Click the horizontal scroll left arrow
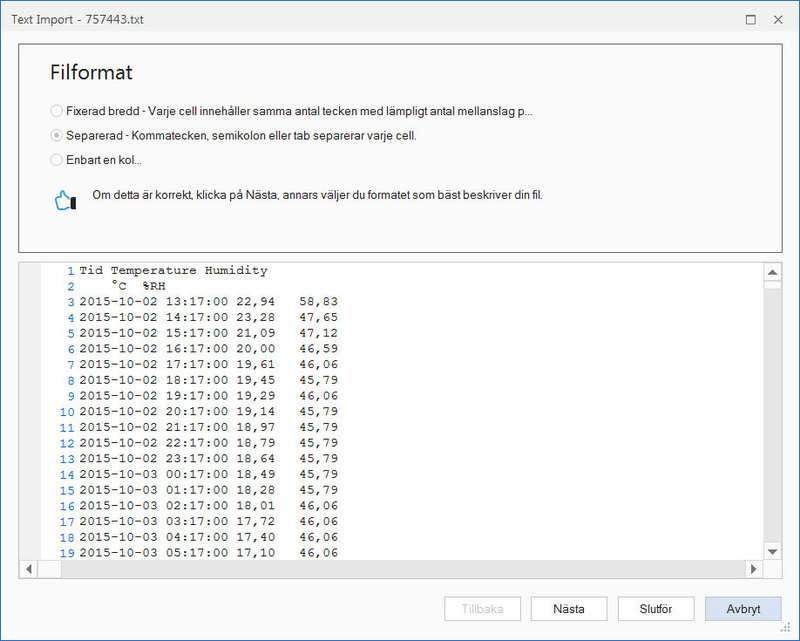 tap(29, 569)
